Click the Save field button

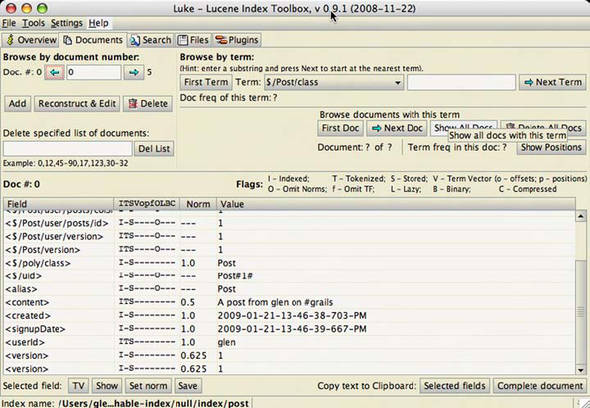(187, 386)
